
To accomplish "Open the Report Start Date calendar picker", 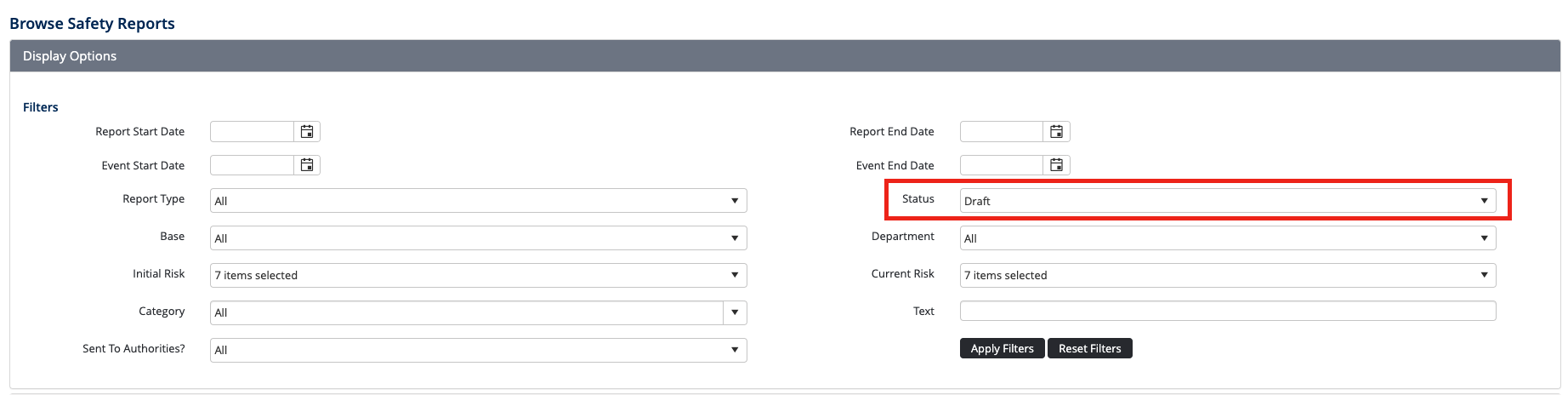I will point(307,132).
